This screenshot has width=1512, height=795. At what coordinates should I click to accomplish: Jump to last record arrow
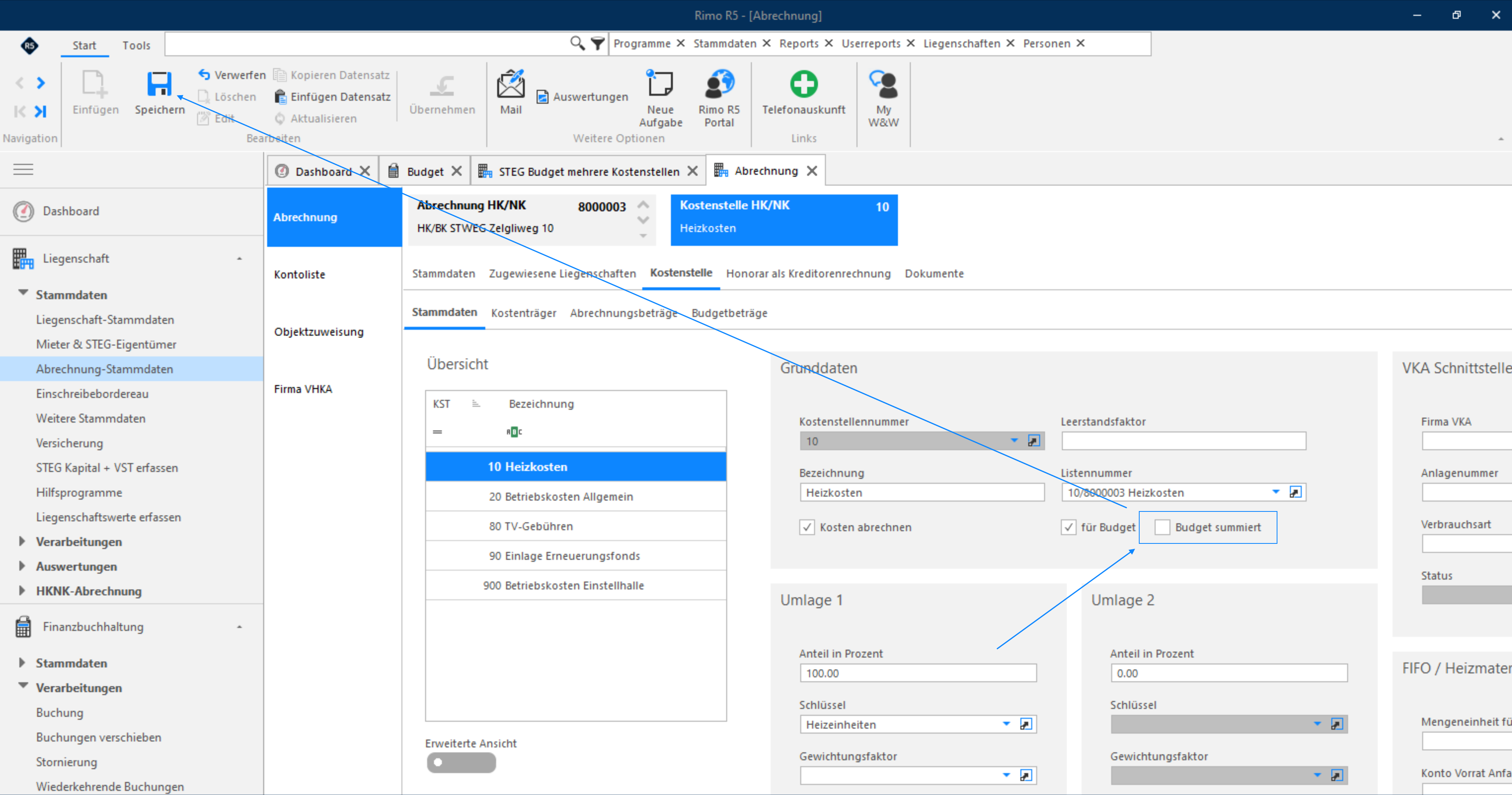coord(40,111)
